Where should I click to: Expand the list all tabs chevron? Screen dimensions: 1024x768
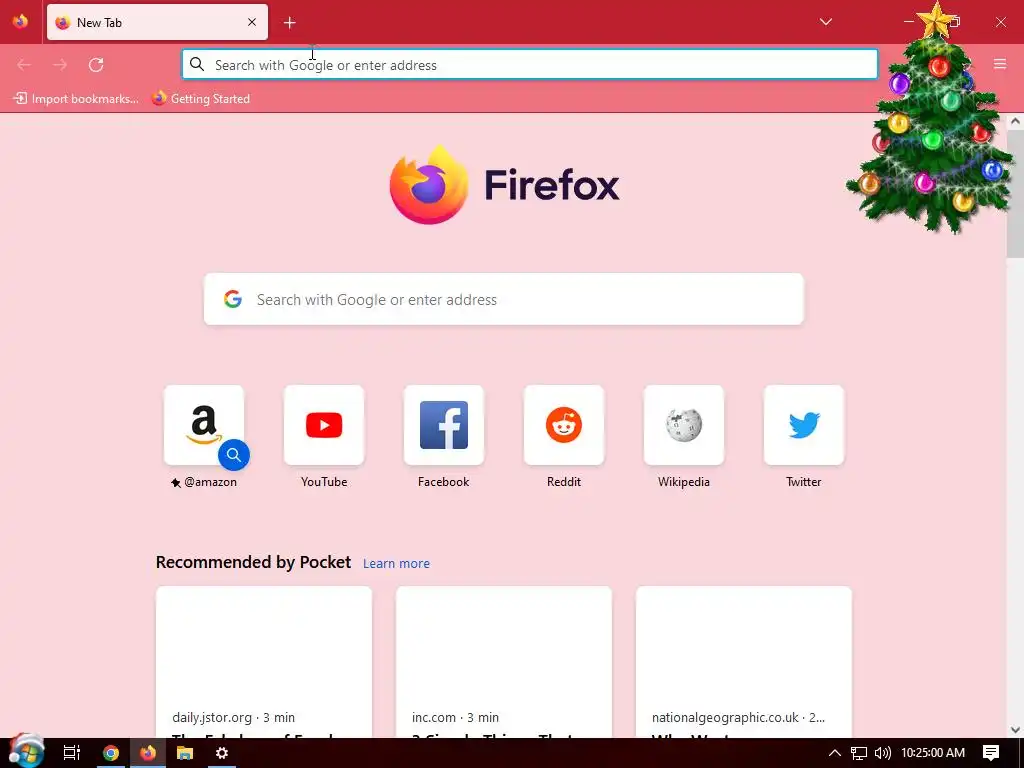coord(825,22)
